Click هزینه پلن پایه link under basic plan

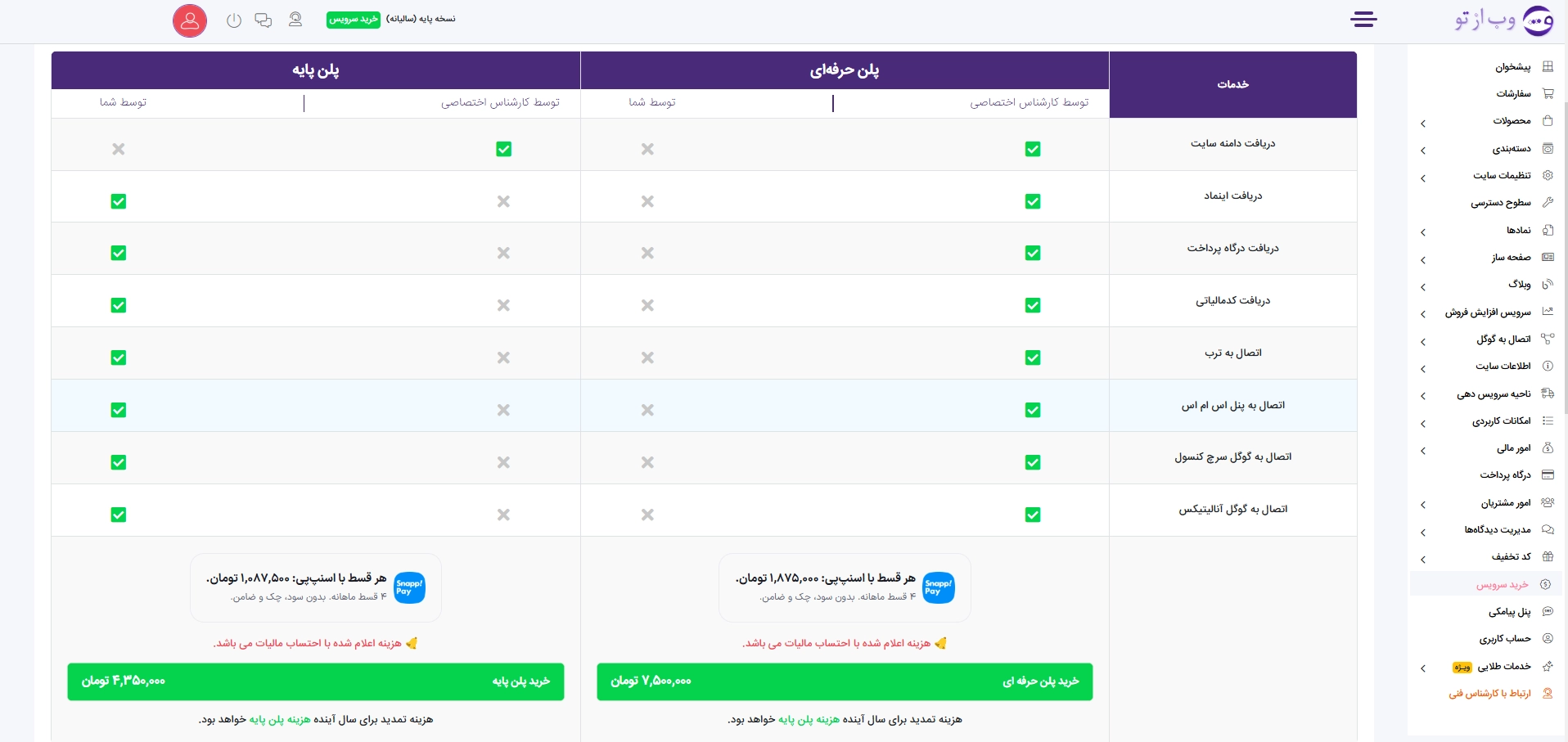point(280,720)
